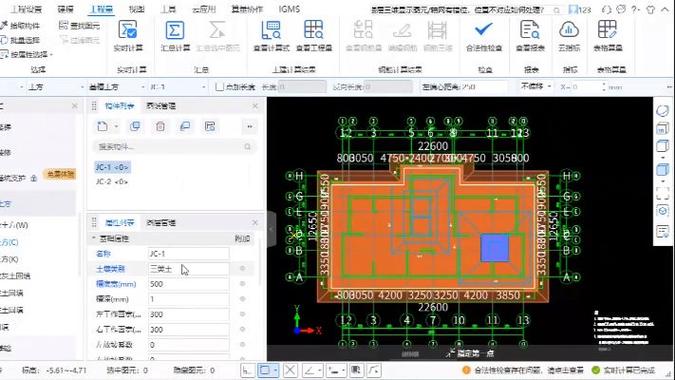The height and width of the screenshot is (380, 675).
Task: Click 查找图元 find tool
Action: (x=79, y=26)
